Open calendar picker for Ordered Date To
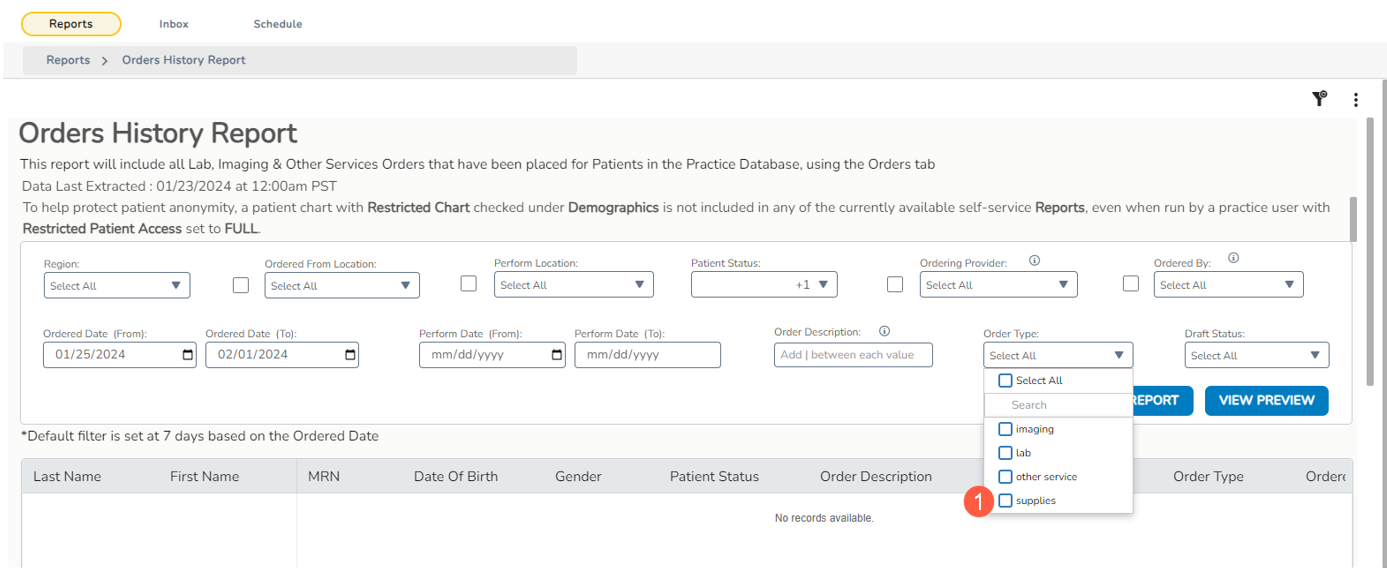Viewport: 1387px width, 568px height. 350,355
